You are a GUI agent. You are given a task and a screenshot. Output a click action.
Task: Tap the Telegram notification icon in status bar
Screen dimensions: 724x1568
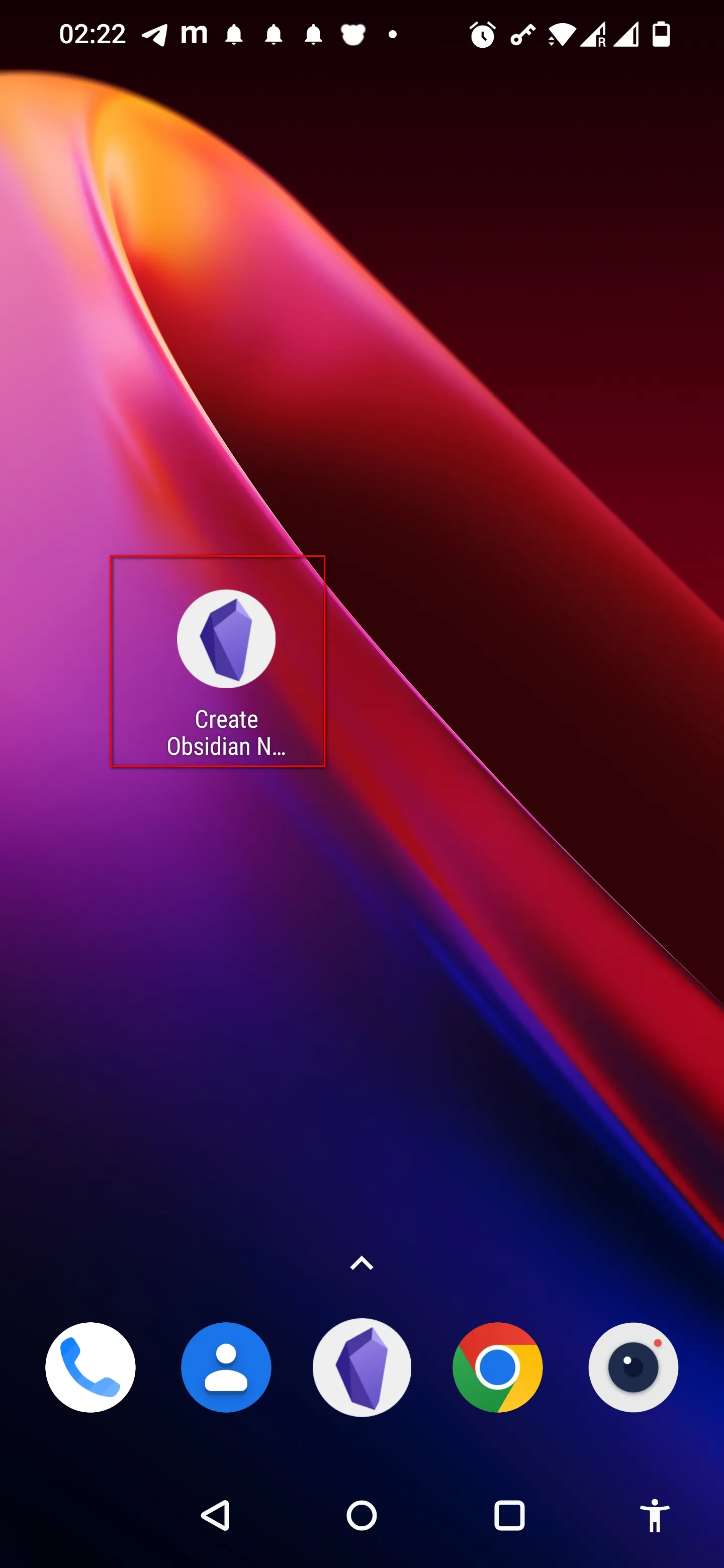click(155, 35)
